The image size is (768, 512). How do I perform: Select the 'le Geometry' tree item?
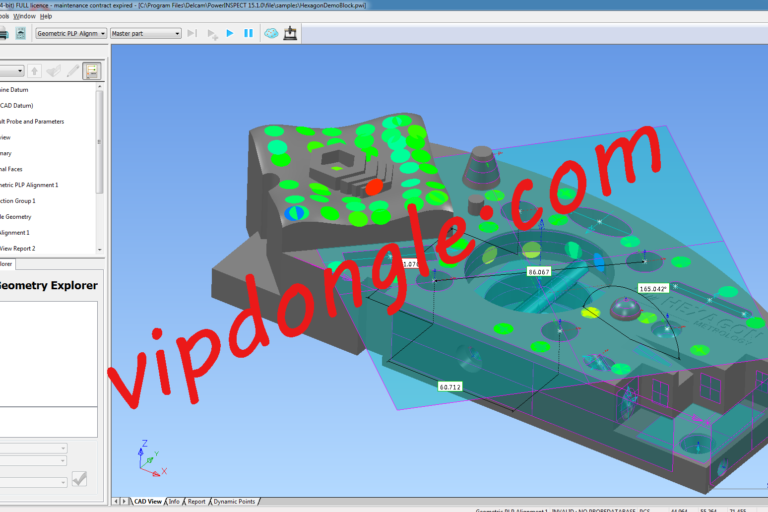pos(16,217)
